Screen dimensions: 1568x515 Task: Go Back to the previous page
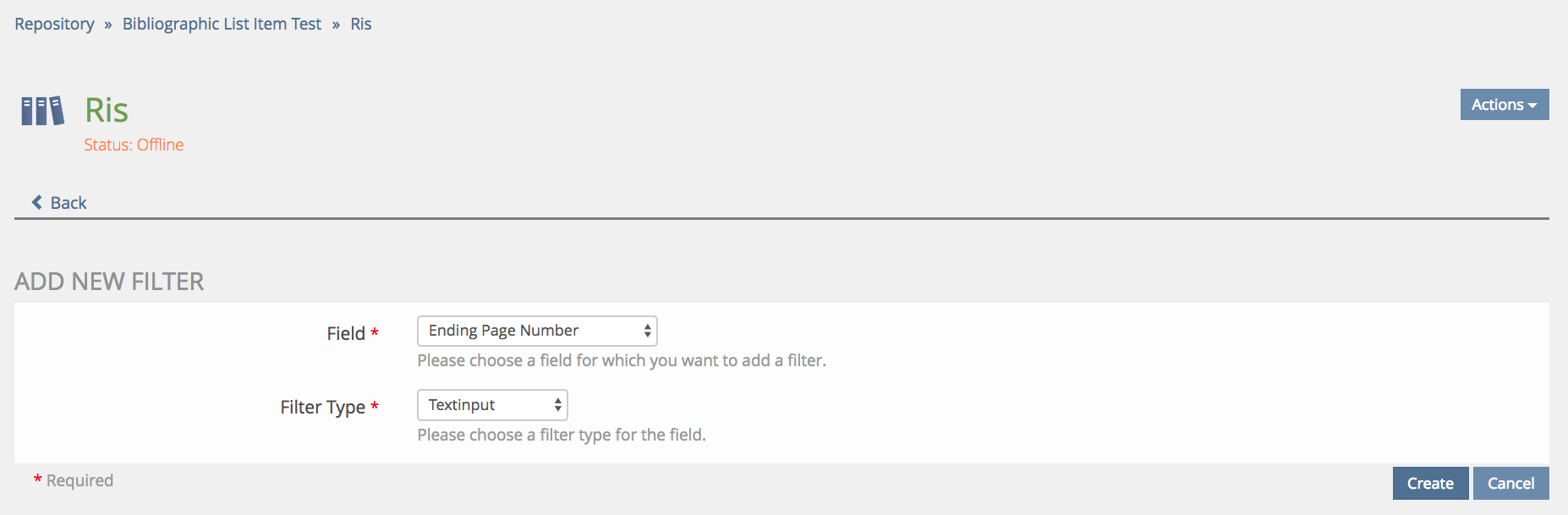[68, 203]
